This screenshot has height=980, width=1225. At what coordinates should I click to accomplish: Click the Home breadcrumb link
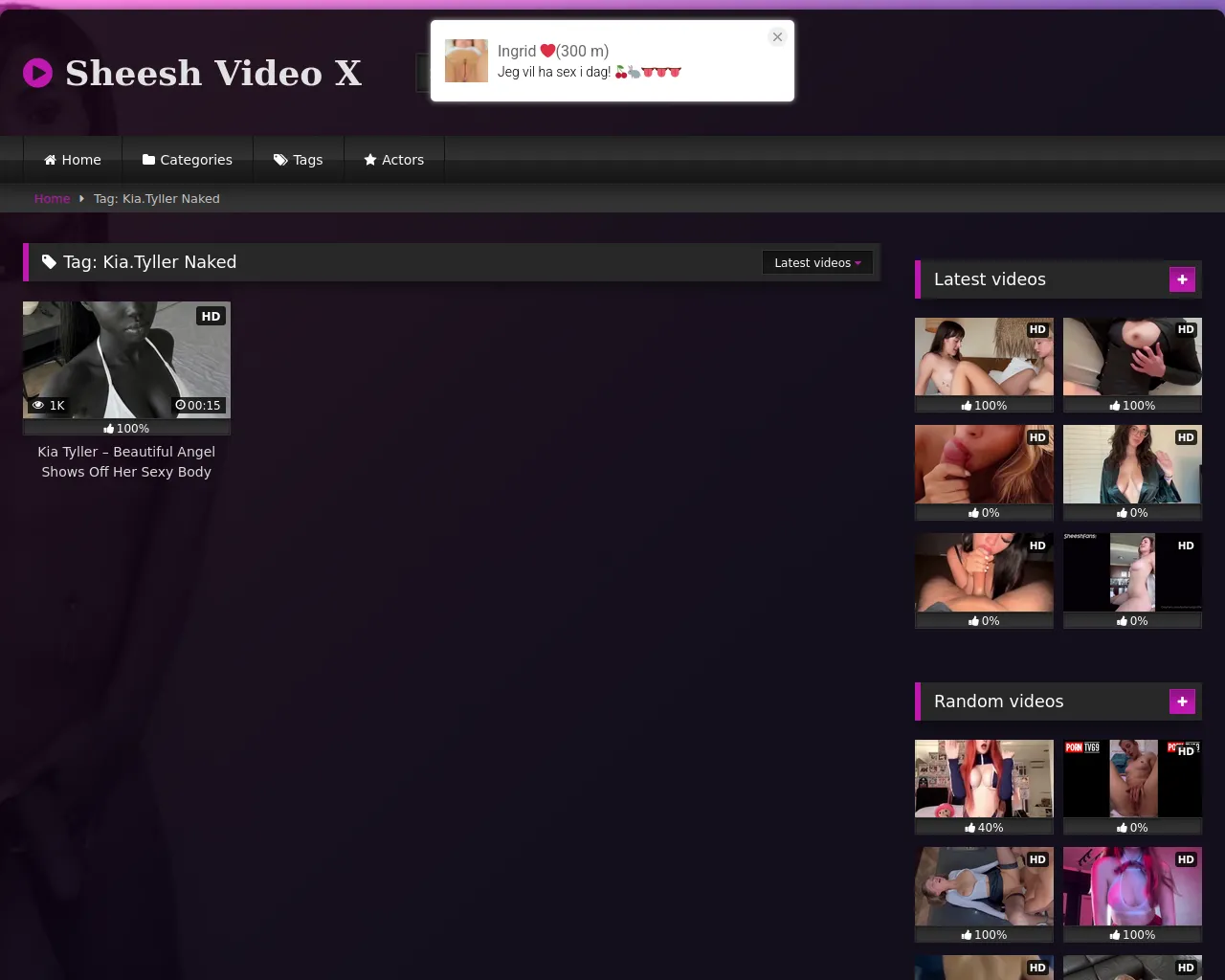[52, 199]
